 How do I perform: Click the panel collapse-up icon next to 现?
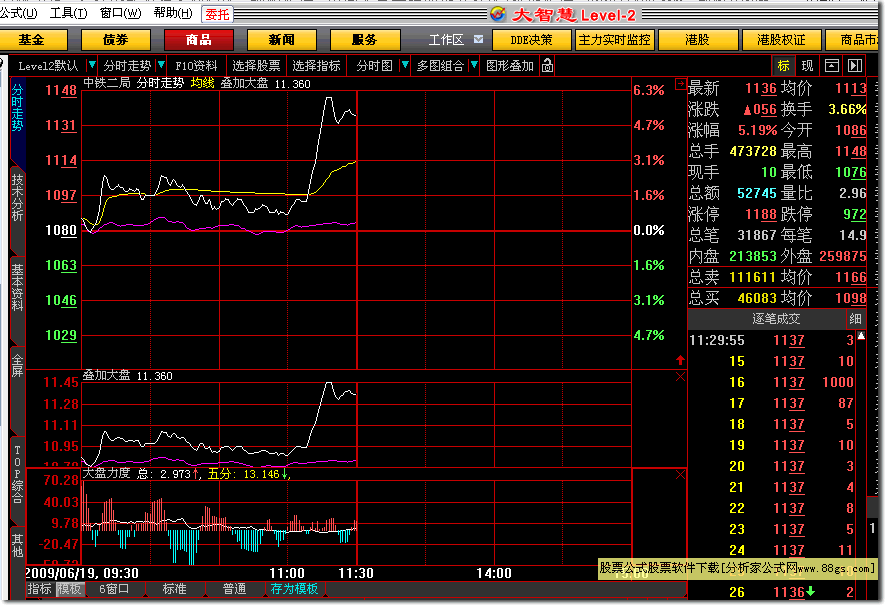(831, 66)
